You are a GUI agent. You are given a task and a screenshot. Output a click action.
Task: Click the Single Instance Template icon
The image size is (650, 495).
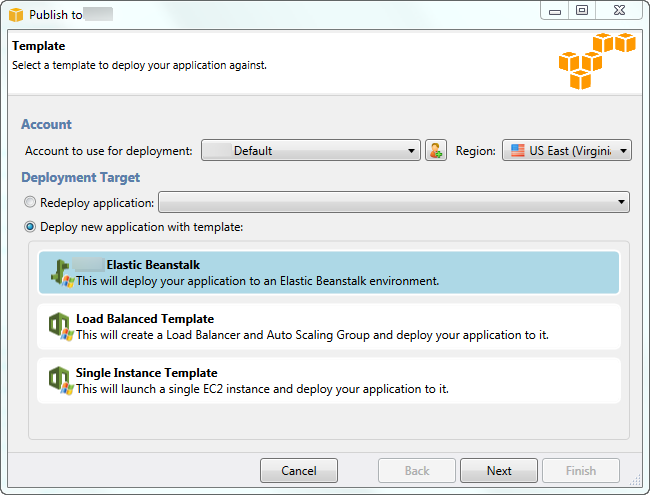tap(59, 380)
